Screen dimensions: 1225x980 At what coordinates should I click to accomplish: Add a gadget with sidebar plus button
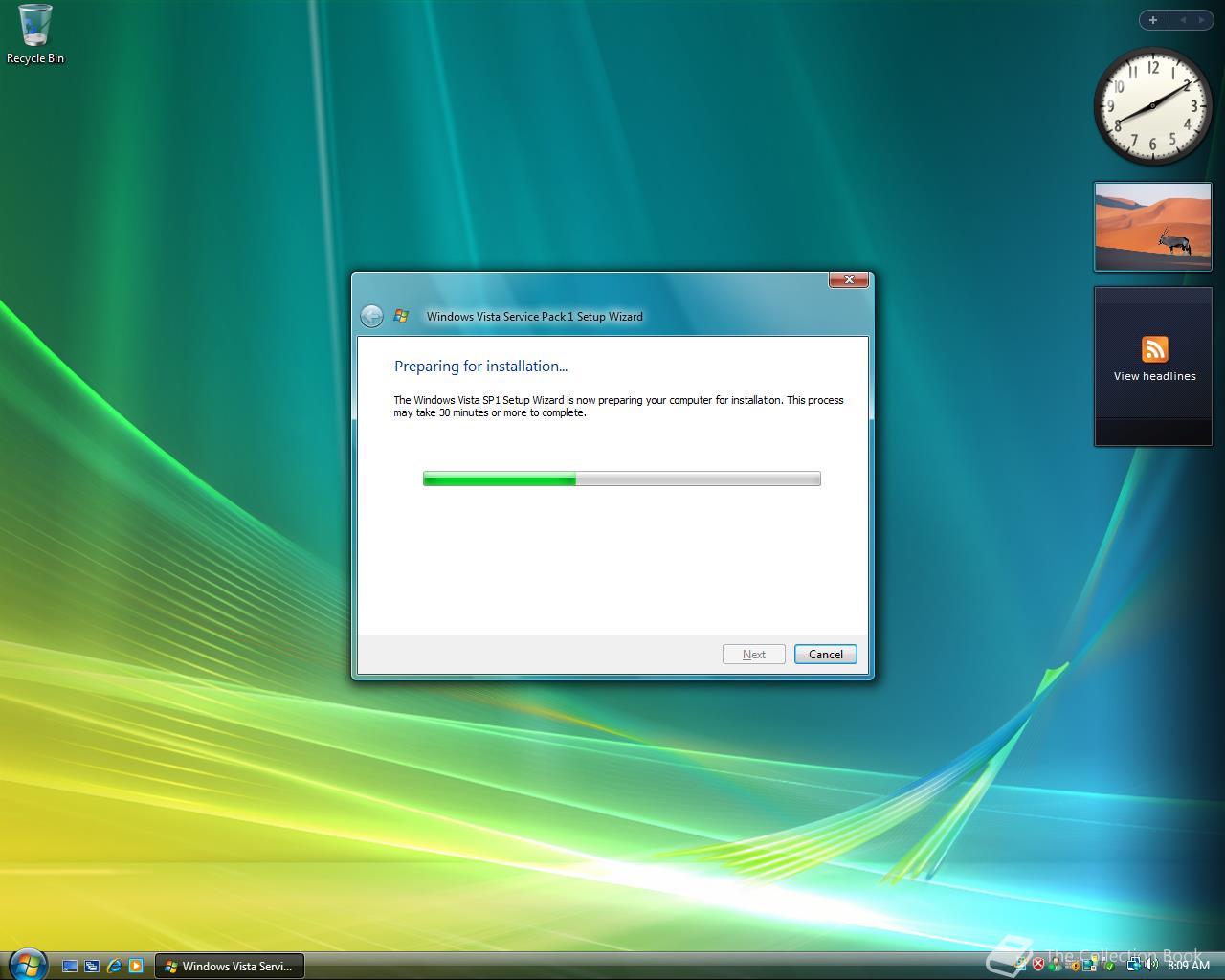(x=1153, y=19)
